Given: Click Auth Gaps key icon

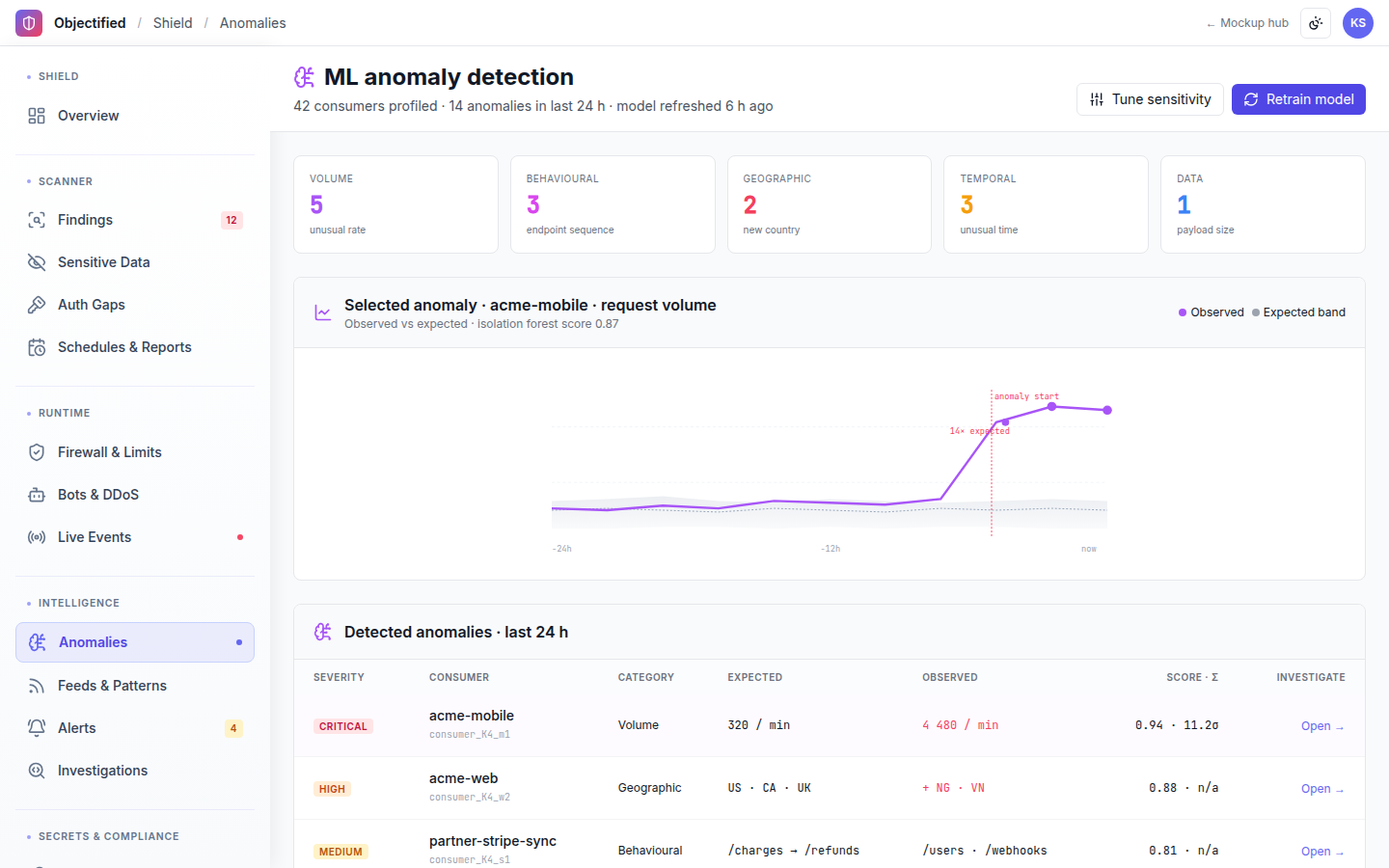Looking at the screenshot, I should pyautogui.click(x=37, y=305).
